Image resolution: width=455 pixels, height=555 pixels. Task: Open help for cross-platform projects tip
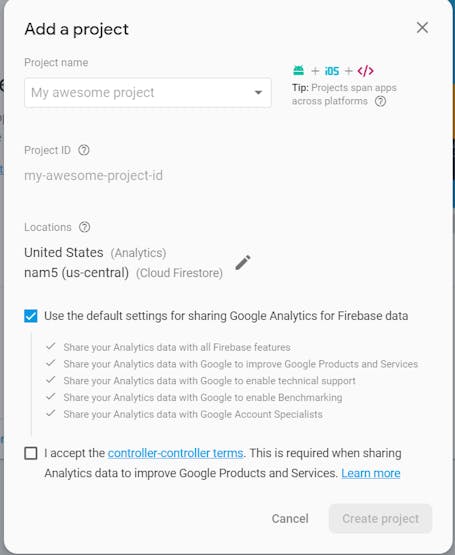[x=380, y=102]
